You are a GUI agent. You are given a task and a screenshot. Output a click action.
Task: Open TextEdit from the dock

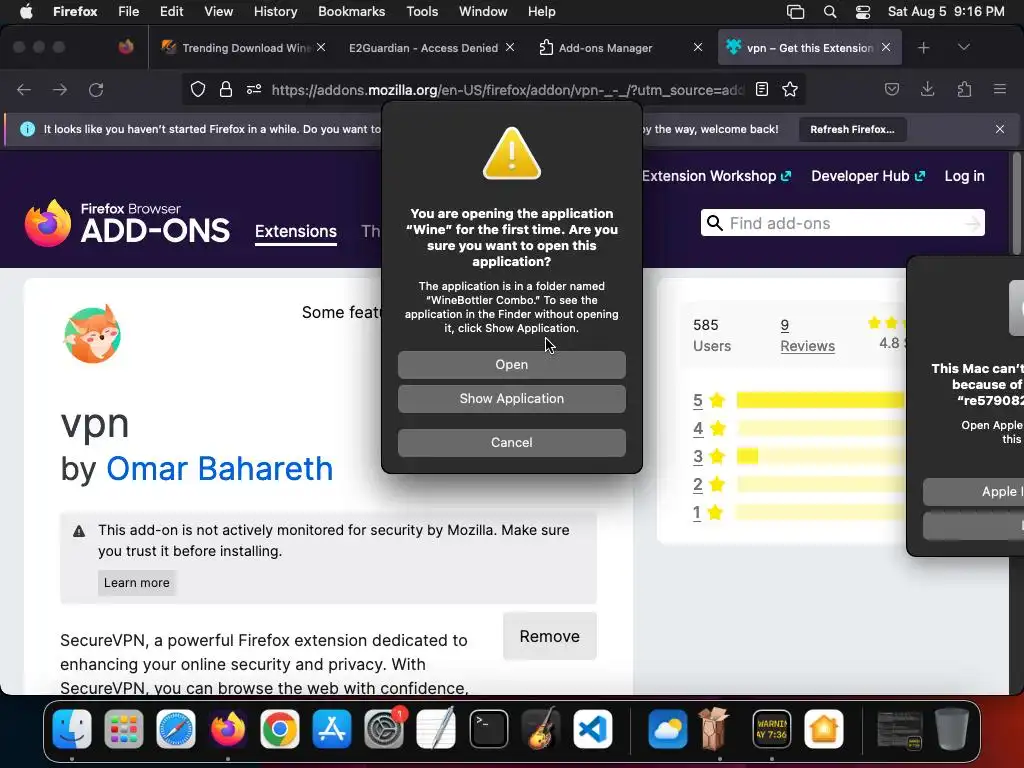(436, 729)
